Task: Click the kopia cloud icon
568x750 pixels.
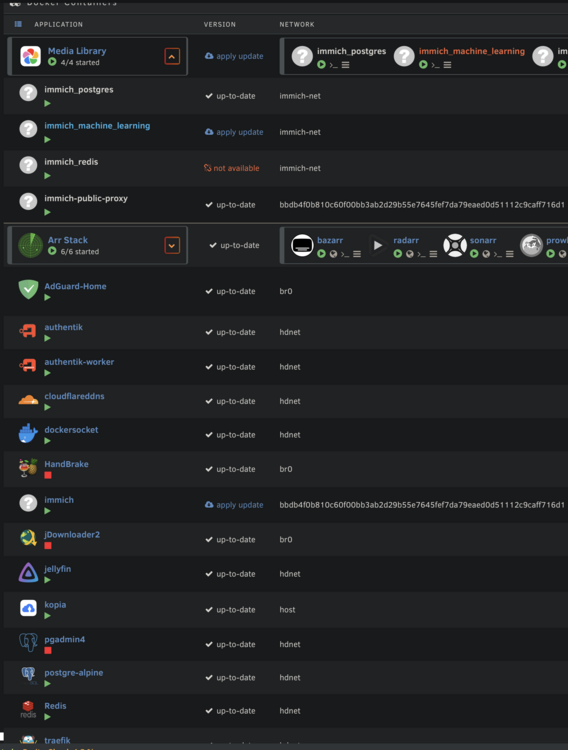Action: (29, 608)
